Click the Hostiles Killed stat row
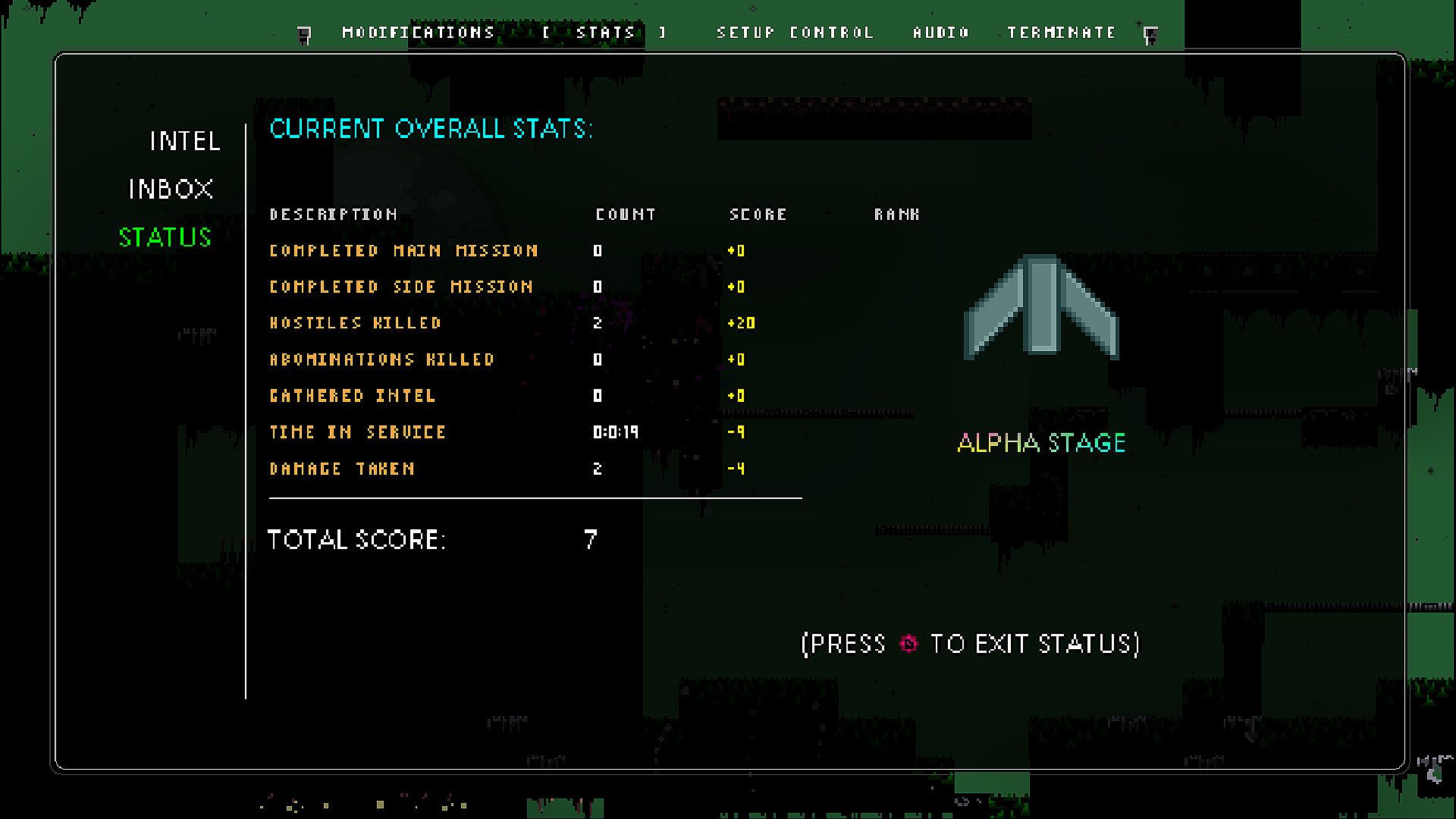This screenshot has height=819, width=1456. tap(355, 323)
